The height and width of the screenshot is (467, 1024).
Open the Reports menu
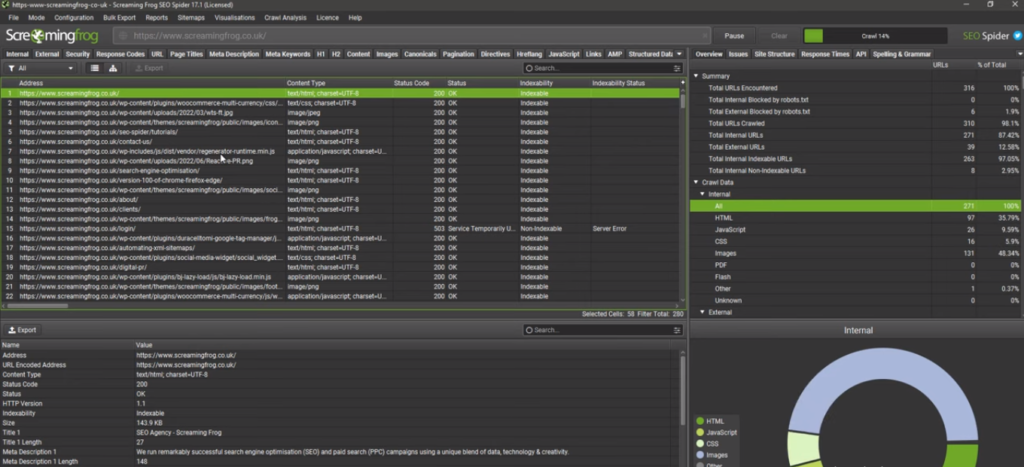point(157,18)
